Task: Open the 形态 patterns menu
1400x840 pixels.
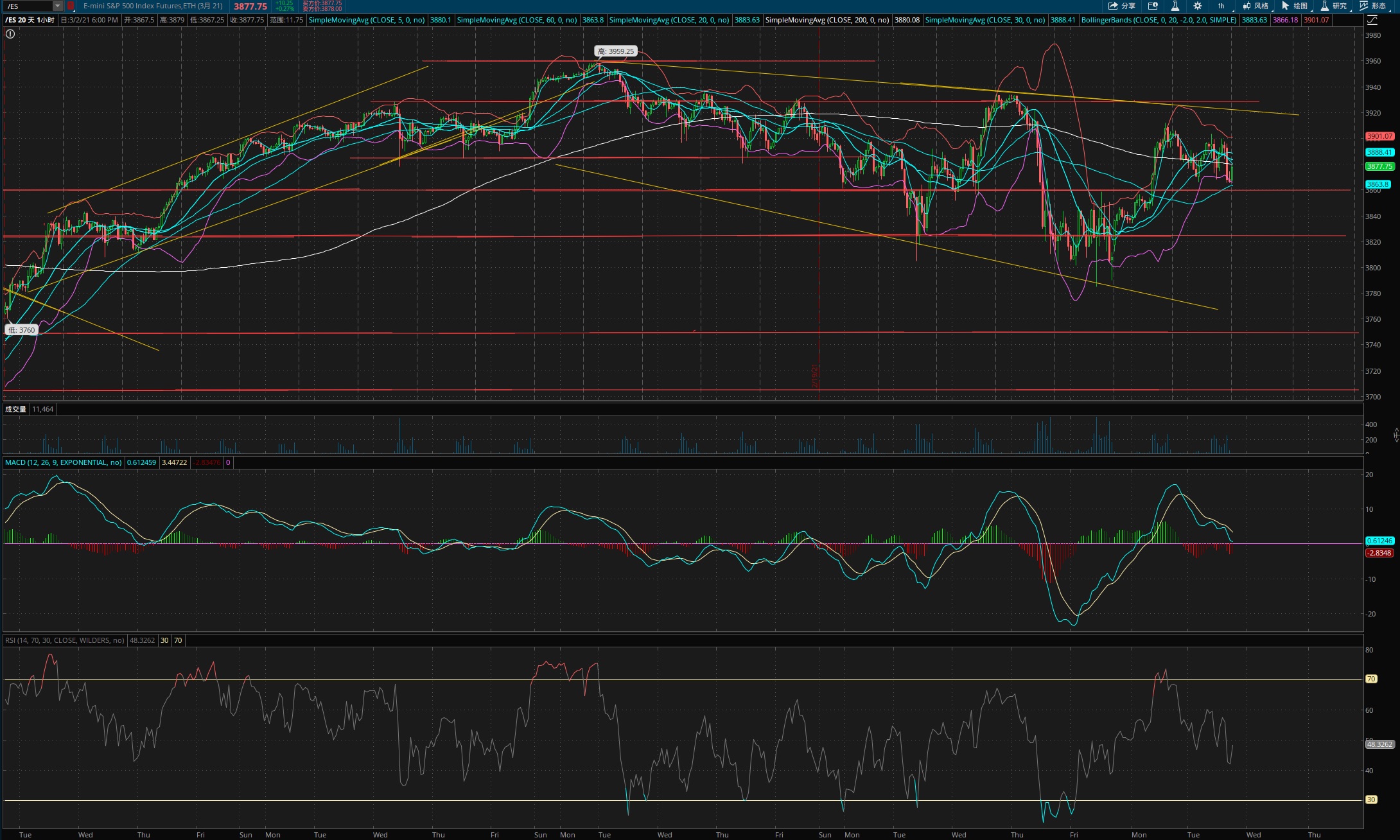Action: click(1373, 6)
